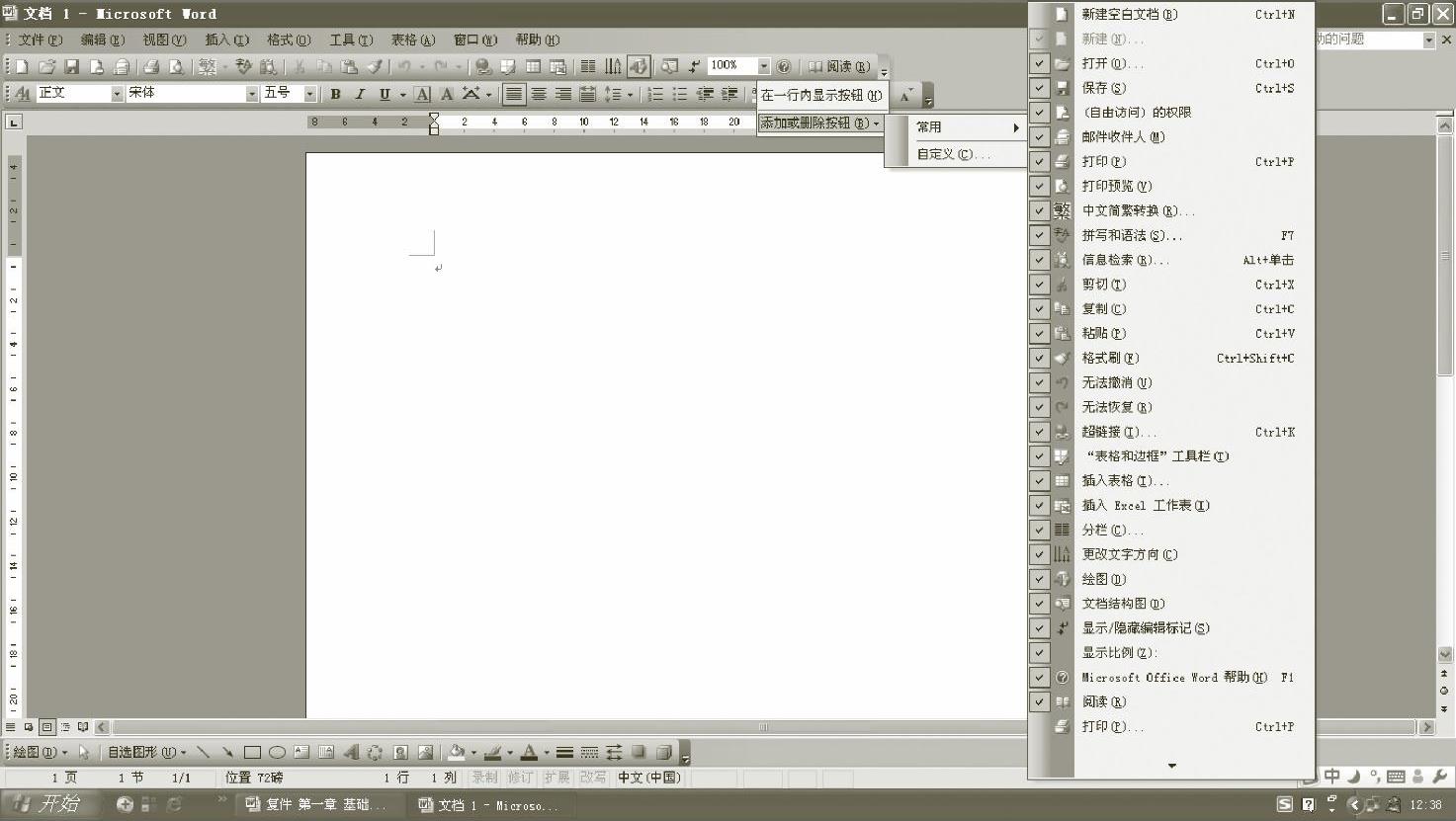Click the Open folder icon in Standard toolbar
The height and width of the screenshot is (821, 1456).
point(46,66)
